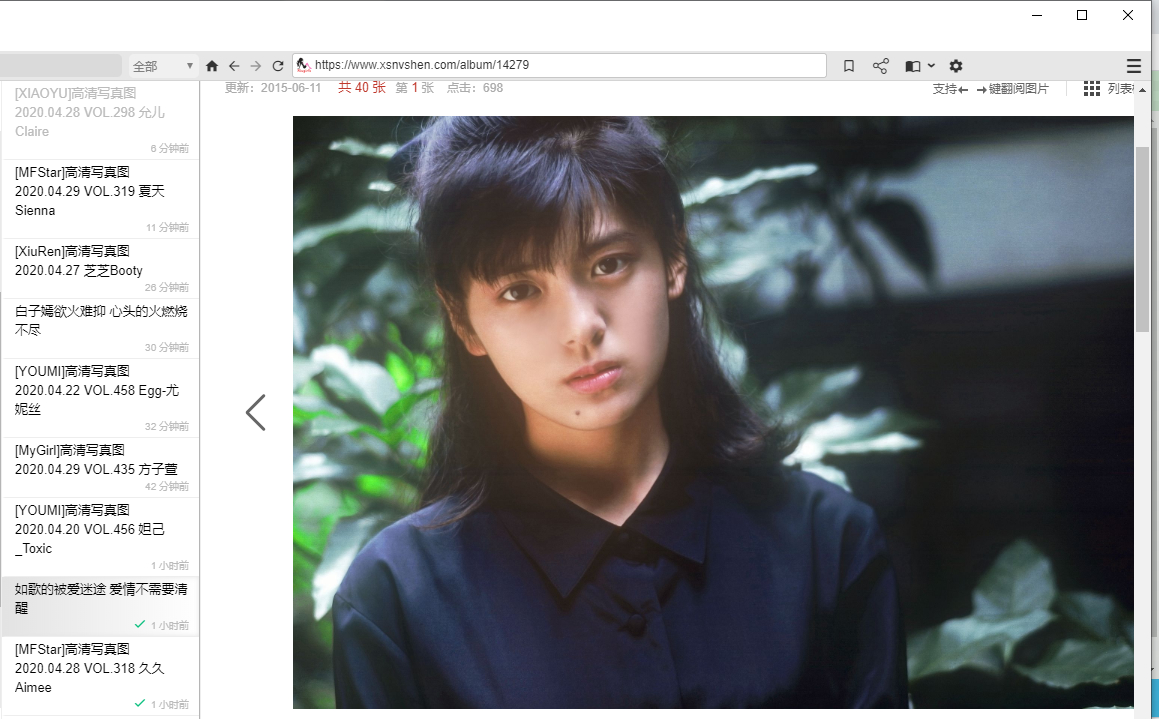This screenshot has width=1159, height=719.
Task: Reload the page with the refresh icon
Action: tap(278, 66)
